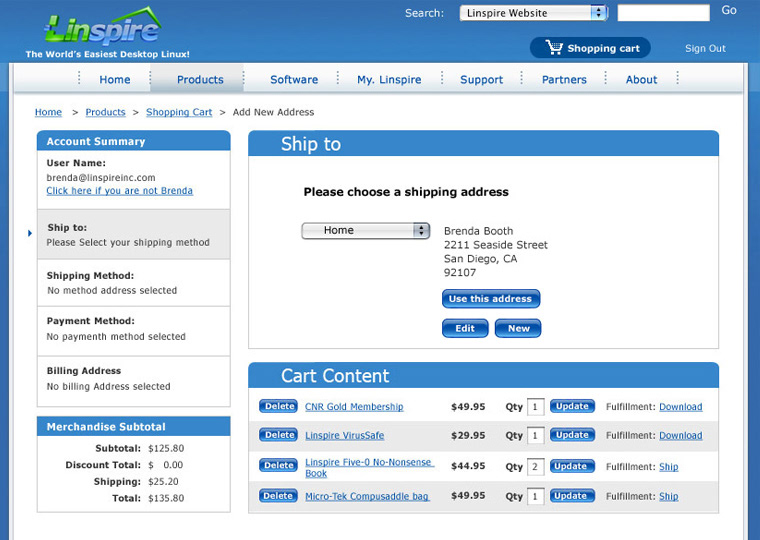Open the Partners navigation tab
Image resolution: width=760 pixels, height=540 pixels.
tap(564, 79)
